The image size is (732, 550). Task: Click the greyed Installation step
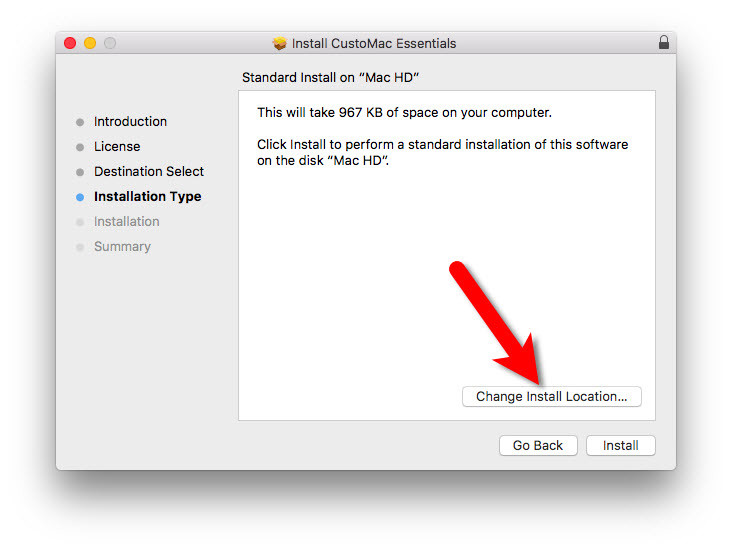(127, 221)
